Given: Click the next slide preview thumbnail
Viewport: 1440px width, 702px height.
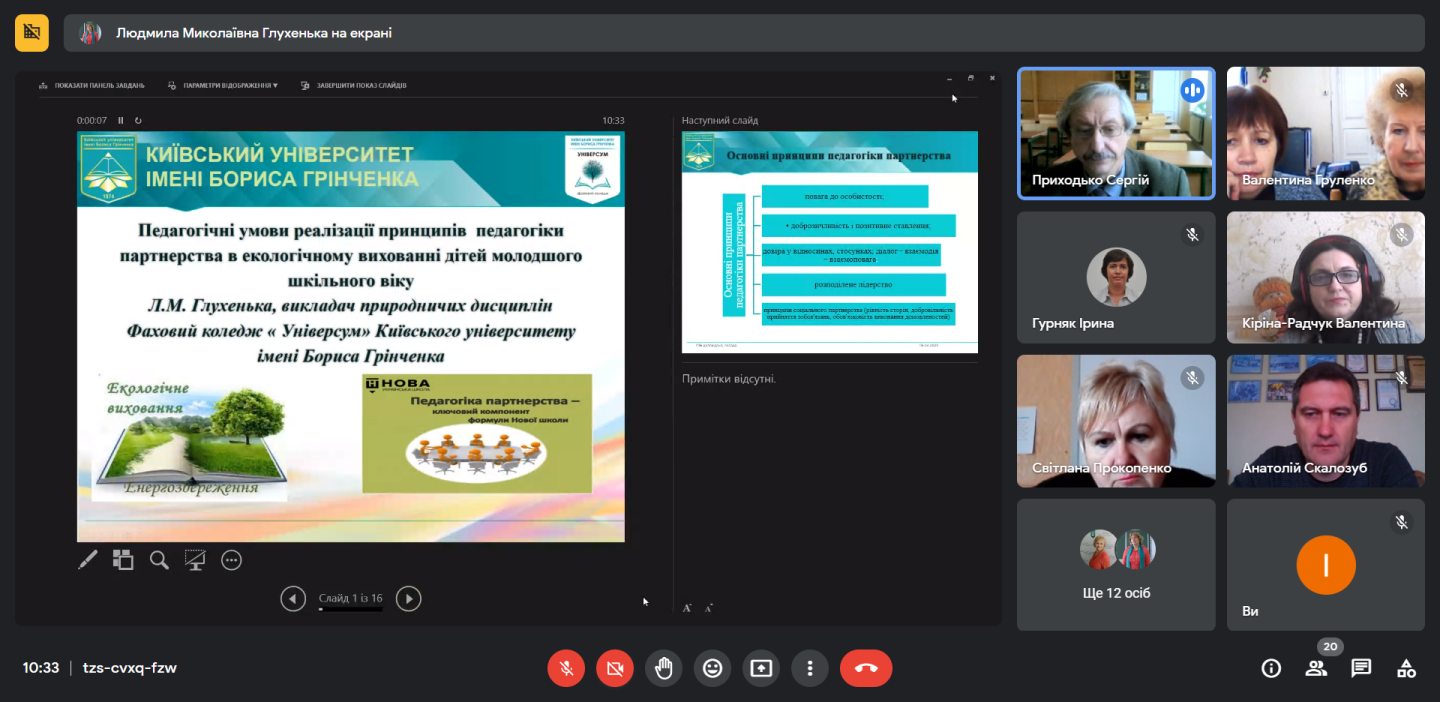Looking at the screenshot, I should [830, 242].
